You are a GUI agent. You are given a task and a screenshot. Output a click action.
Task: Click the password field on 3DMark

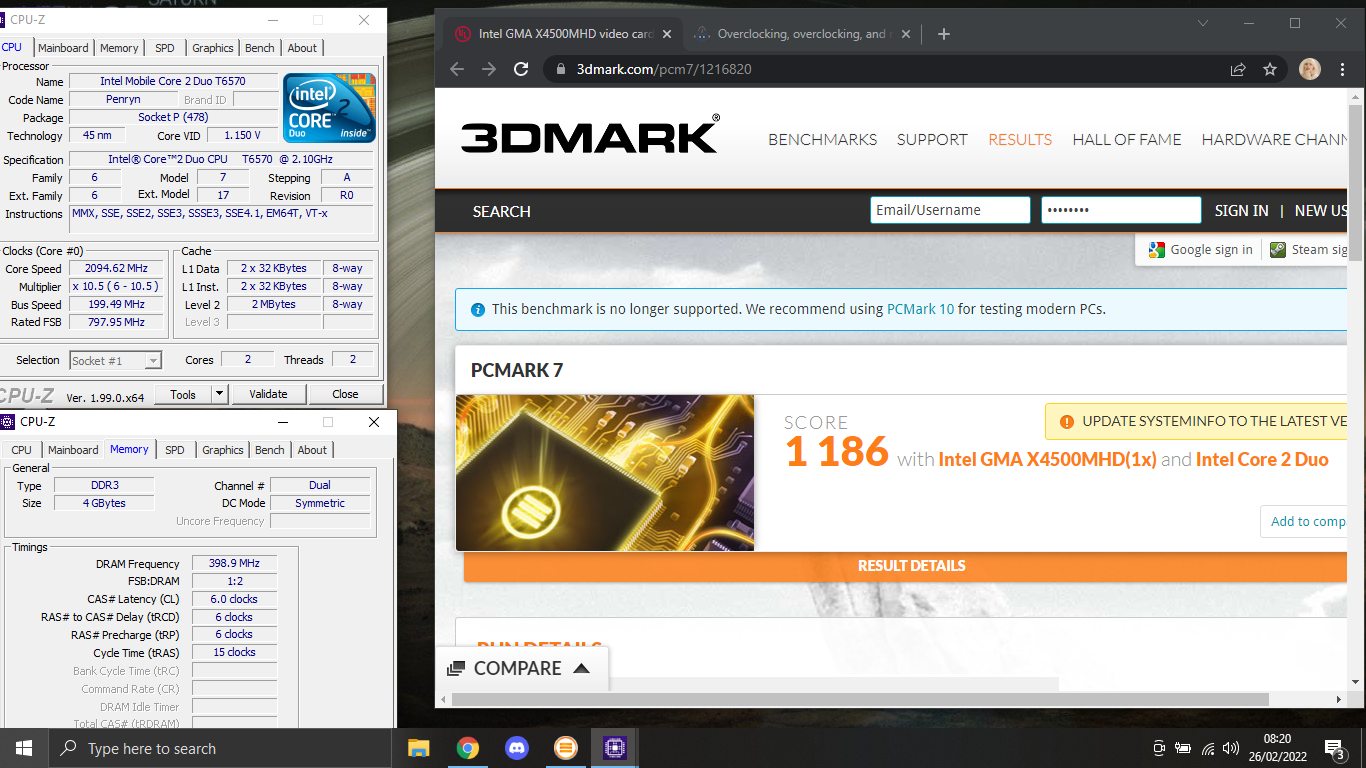(1121, 210)
